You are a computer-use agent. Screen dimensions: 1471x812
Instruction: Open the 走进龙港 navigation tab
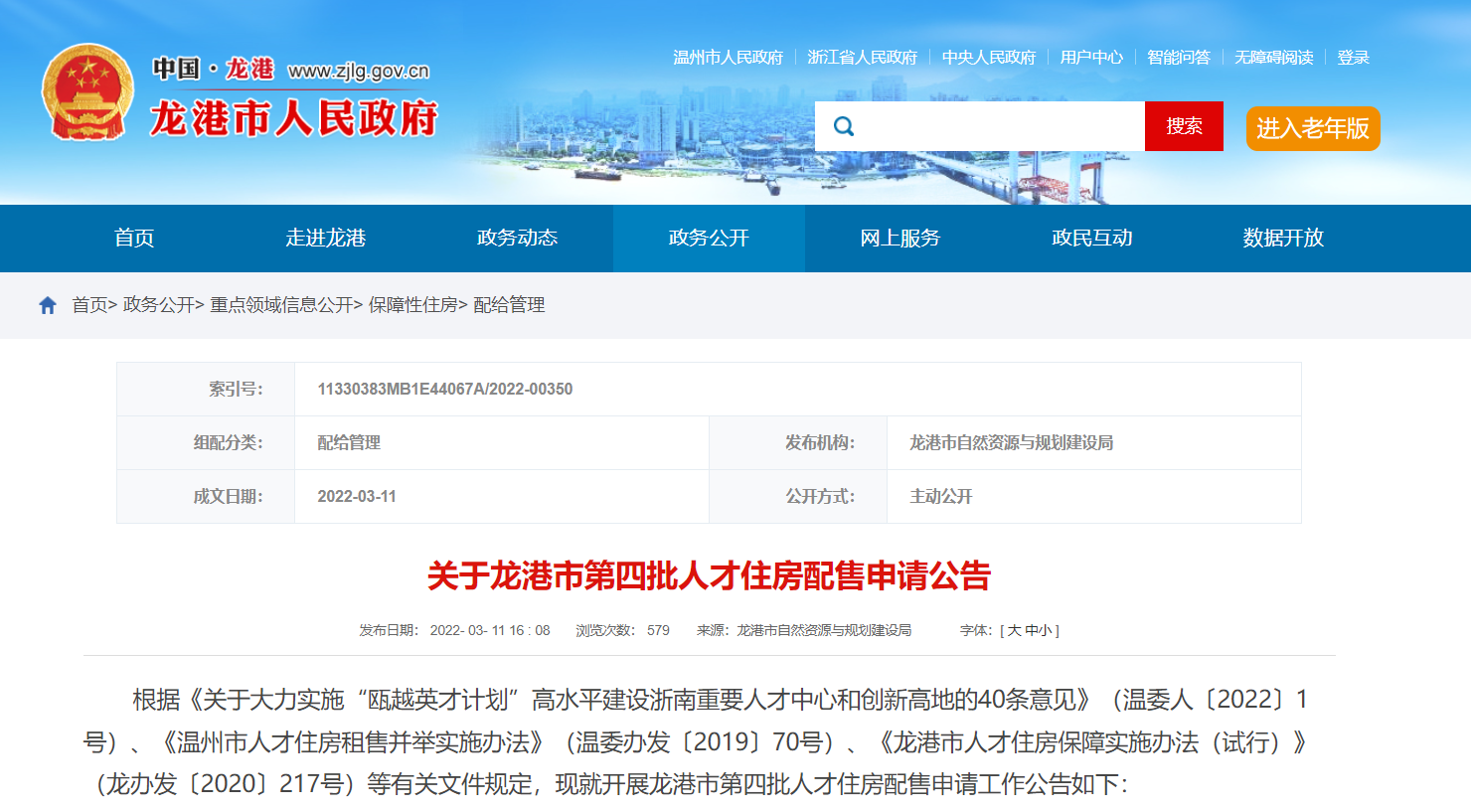click(326, 239)
